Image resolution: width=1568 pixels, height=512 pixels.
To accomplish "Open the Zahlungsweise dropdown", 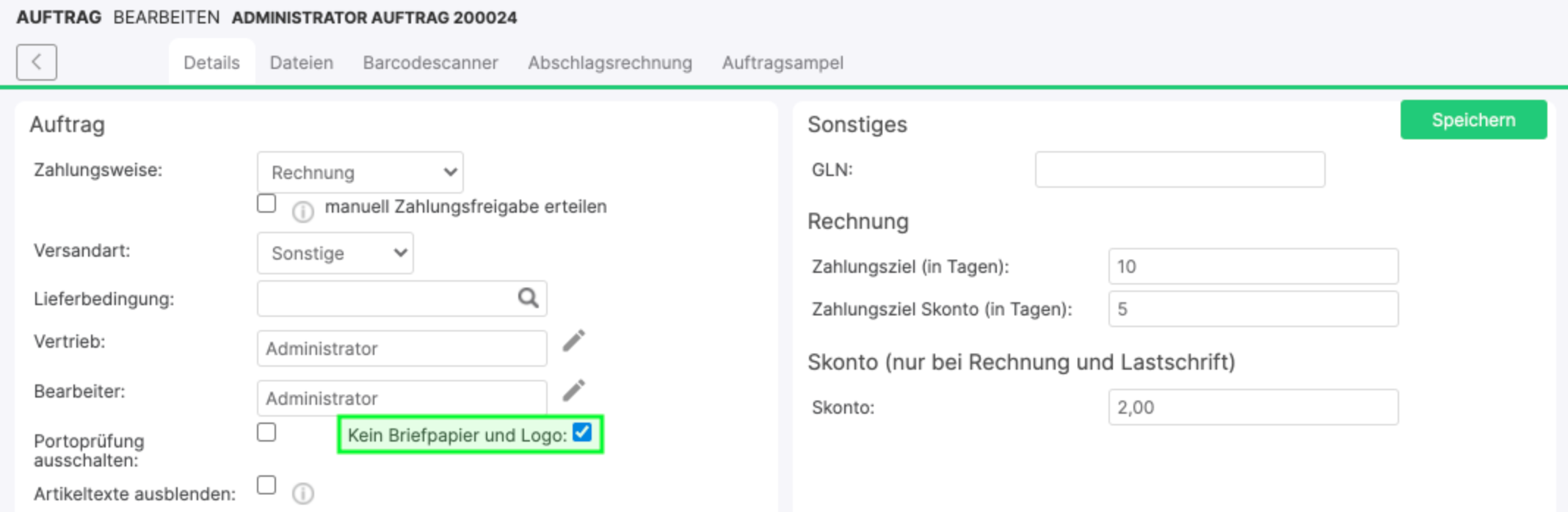I will click(360, 172).
